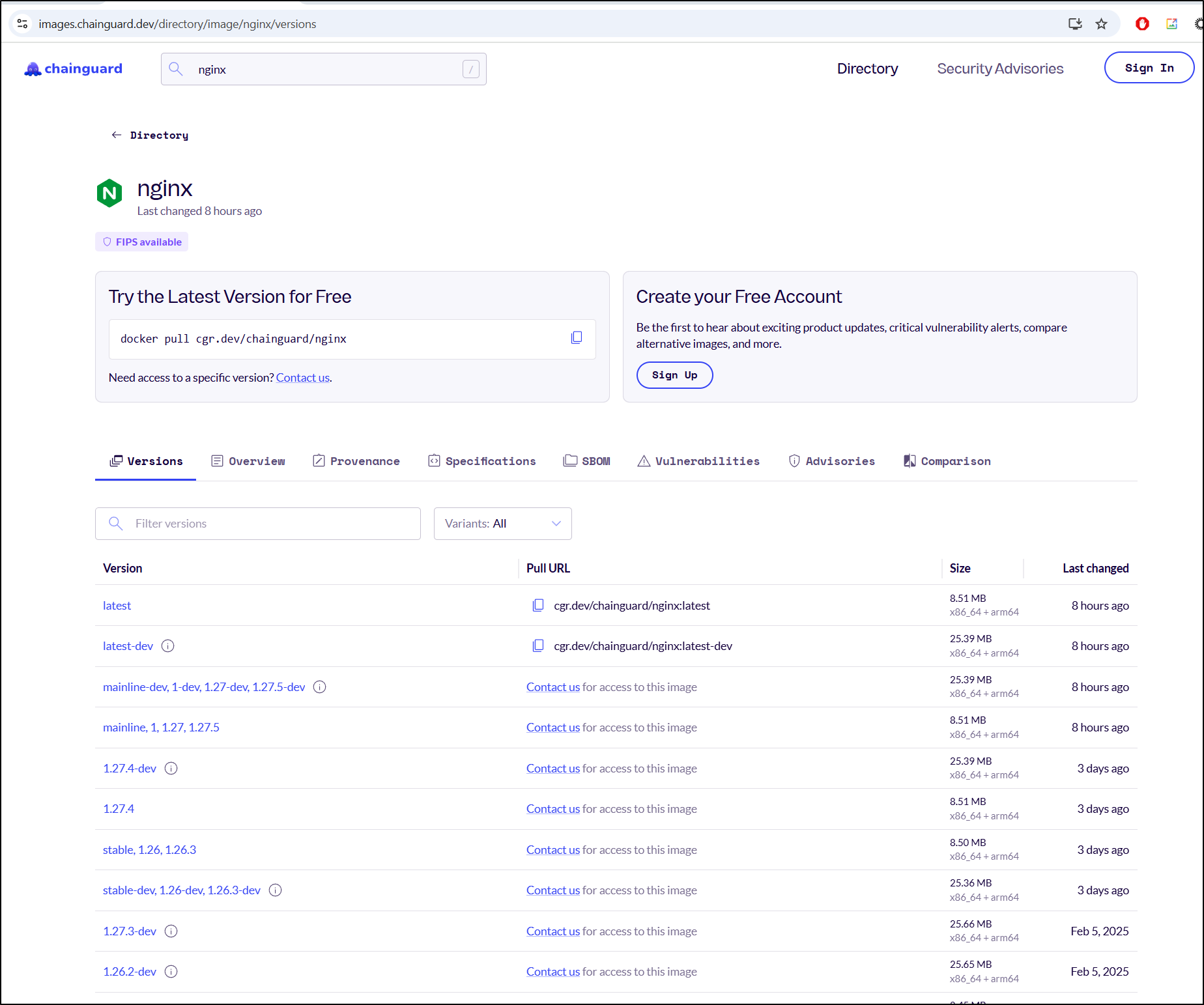Click the info icon next to latest-dev
The image size is (1204, 1005).
point(168,645)
